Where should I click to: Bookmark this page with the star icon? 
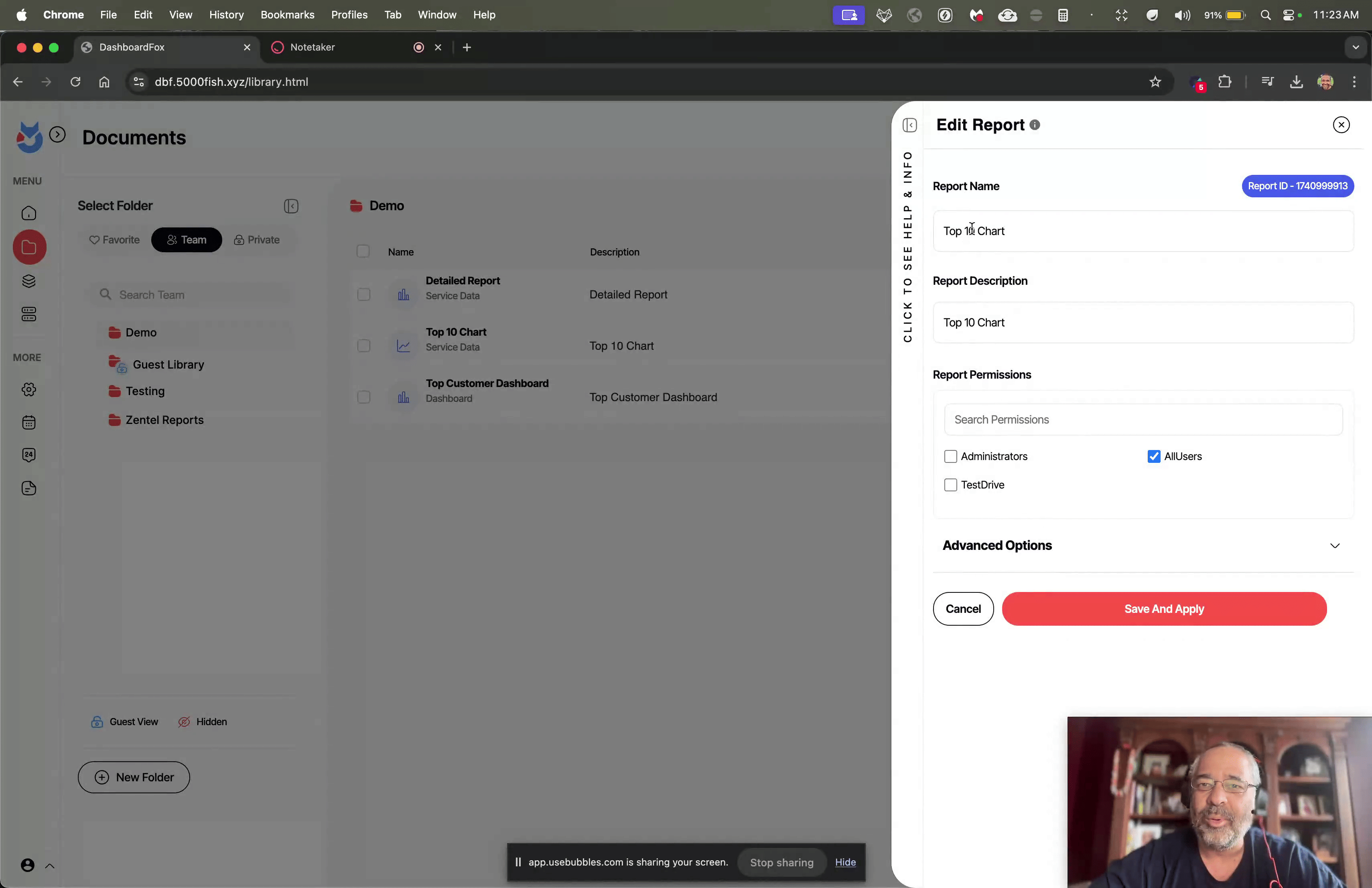[x=1155, y=82]
